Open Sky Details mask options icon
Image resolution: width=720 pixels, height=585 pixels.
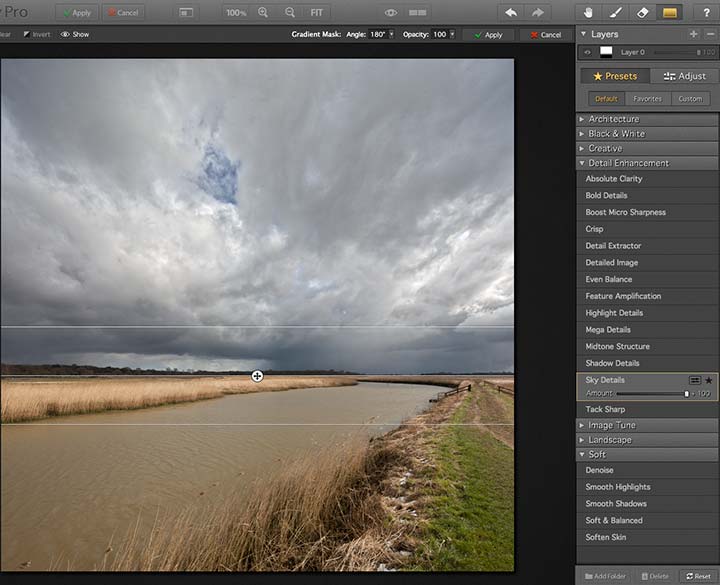695,380
